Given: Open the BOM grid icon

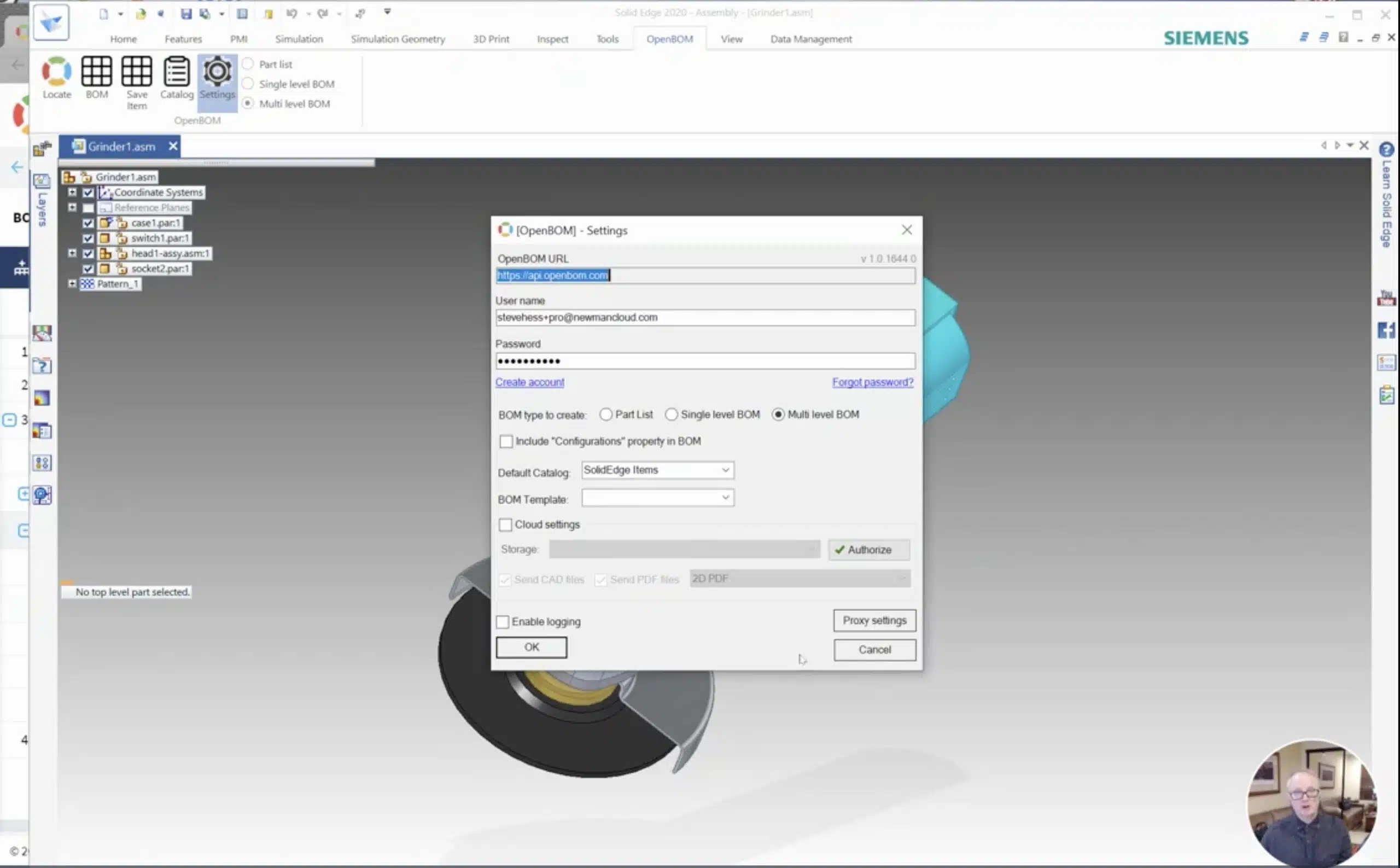Looking at the screenshot, I should pyautogui.click(x=96, y=71).
